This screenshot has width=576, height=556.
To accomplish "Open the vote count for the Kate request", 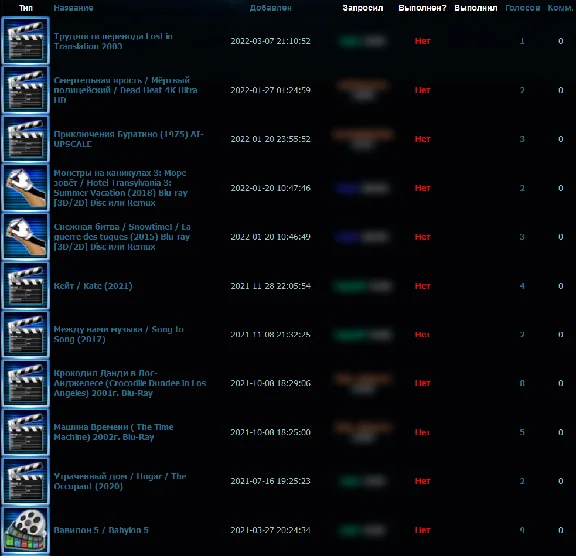I will click(x=522, y=286).
